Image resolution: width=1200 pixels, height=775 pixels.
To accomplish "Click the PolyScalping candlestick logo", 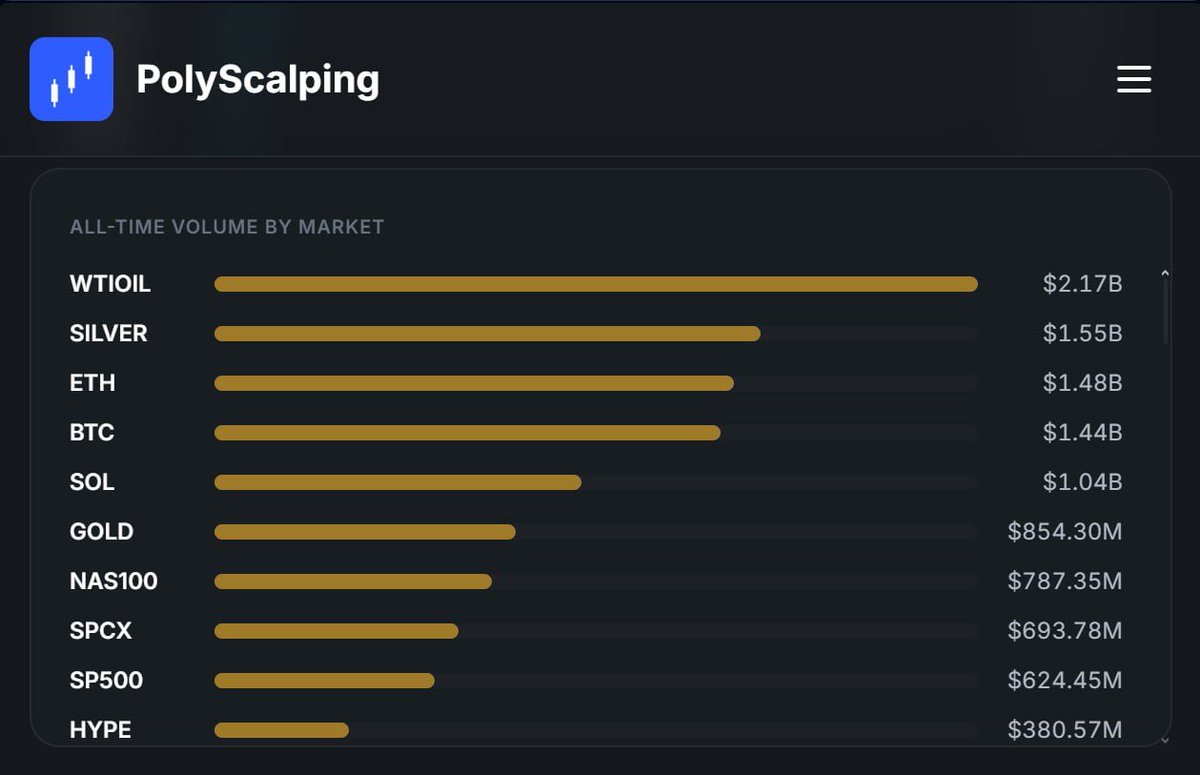I will point(71,79).
